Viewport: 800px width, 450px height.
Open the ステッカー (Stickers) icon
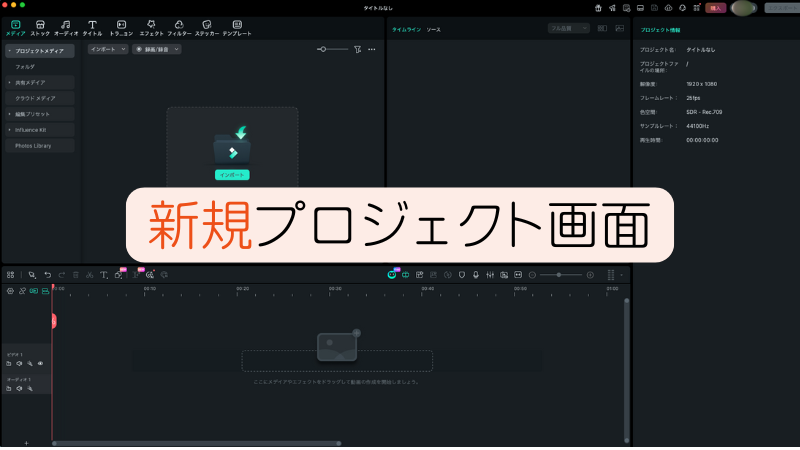tap(207, 27)
